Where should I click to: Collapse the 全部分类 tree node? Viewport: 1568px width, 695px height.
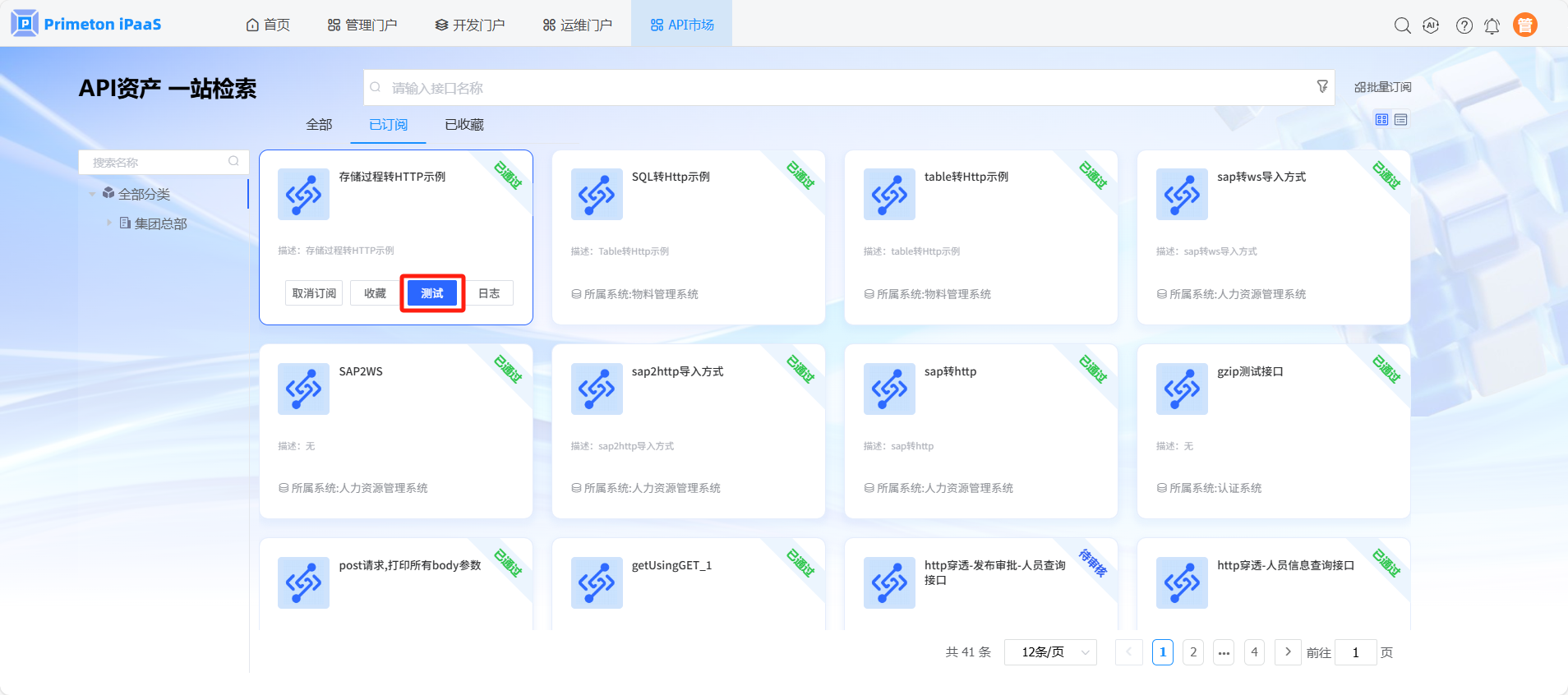point(92,195)
